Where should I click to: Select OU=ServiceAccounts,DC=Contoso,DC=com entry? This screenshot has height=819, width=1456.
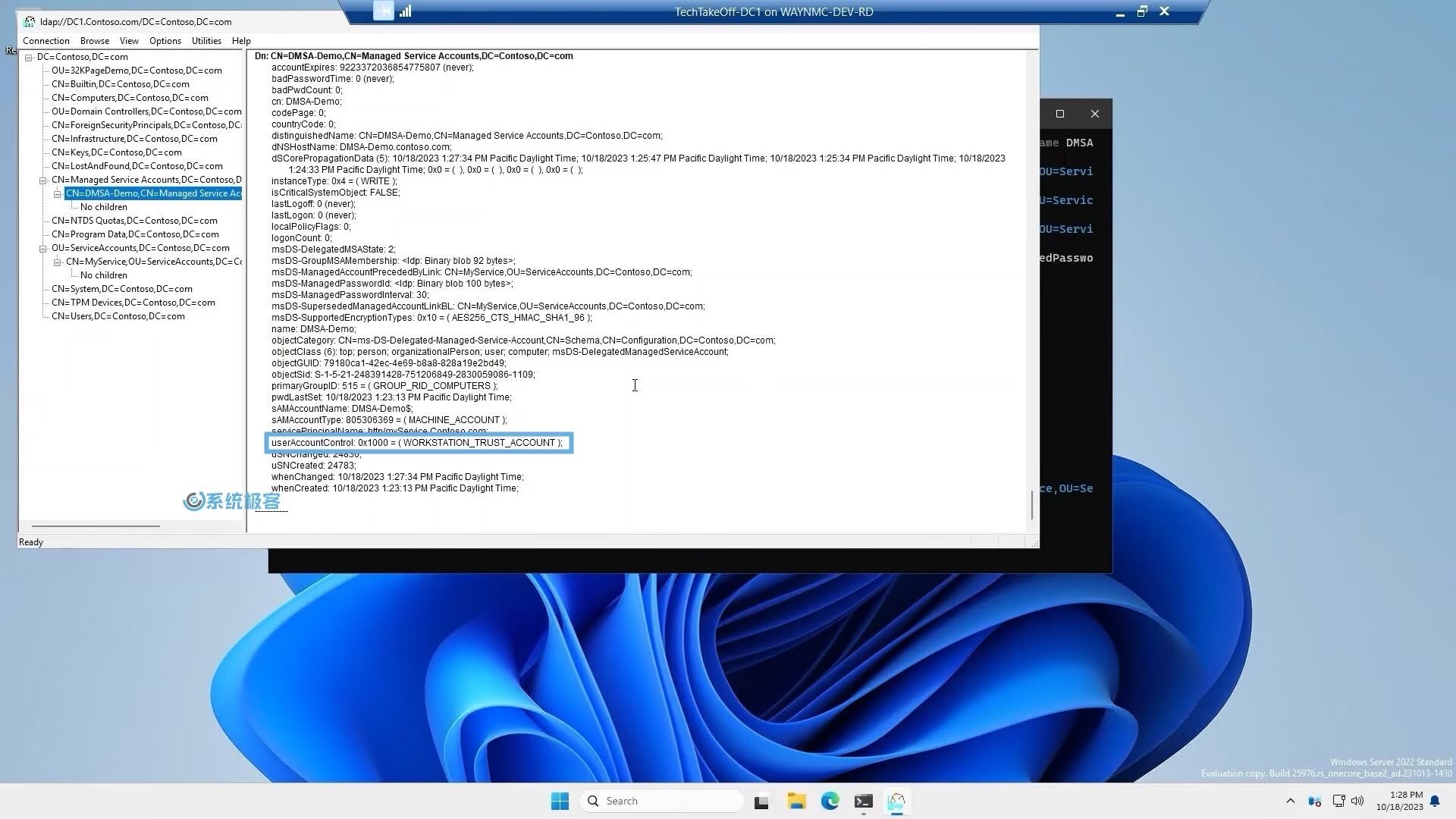click(x=140, y=248)
